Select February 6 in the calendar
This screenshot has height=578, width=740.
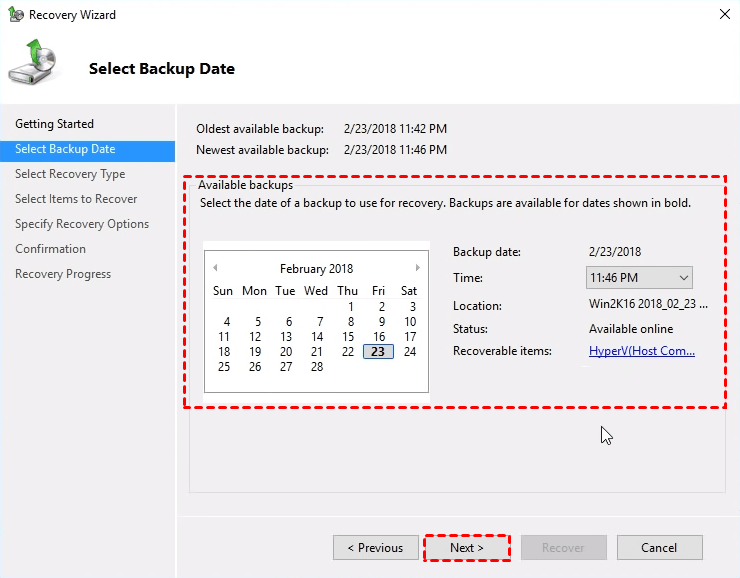pos(289,322)
